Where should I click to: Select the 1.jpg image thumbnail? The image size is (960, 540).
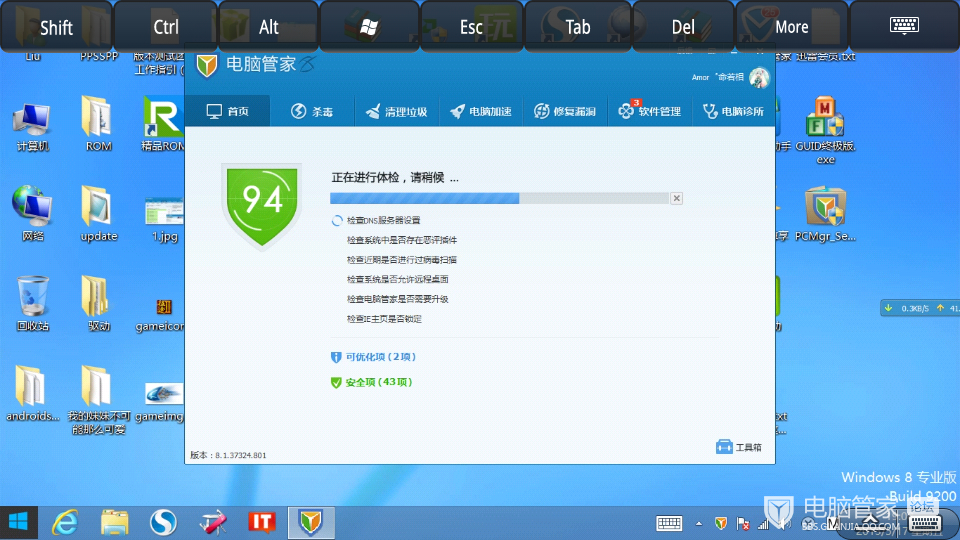coord(164,218)
